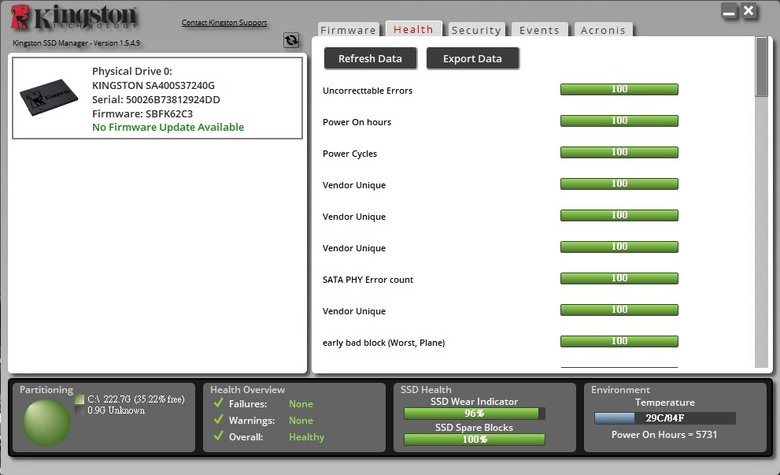Click the Overall Healthy status text
Screen dimensions: 780x475
tap(306, 437)
